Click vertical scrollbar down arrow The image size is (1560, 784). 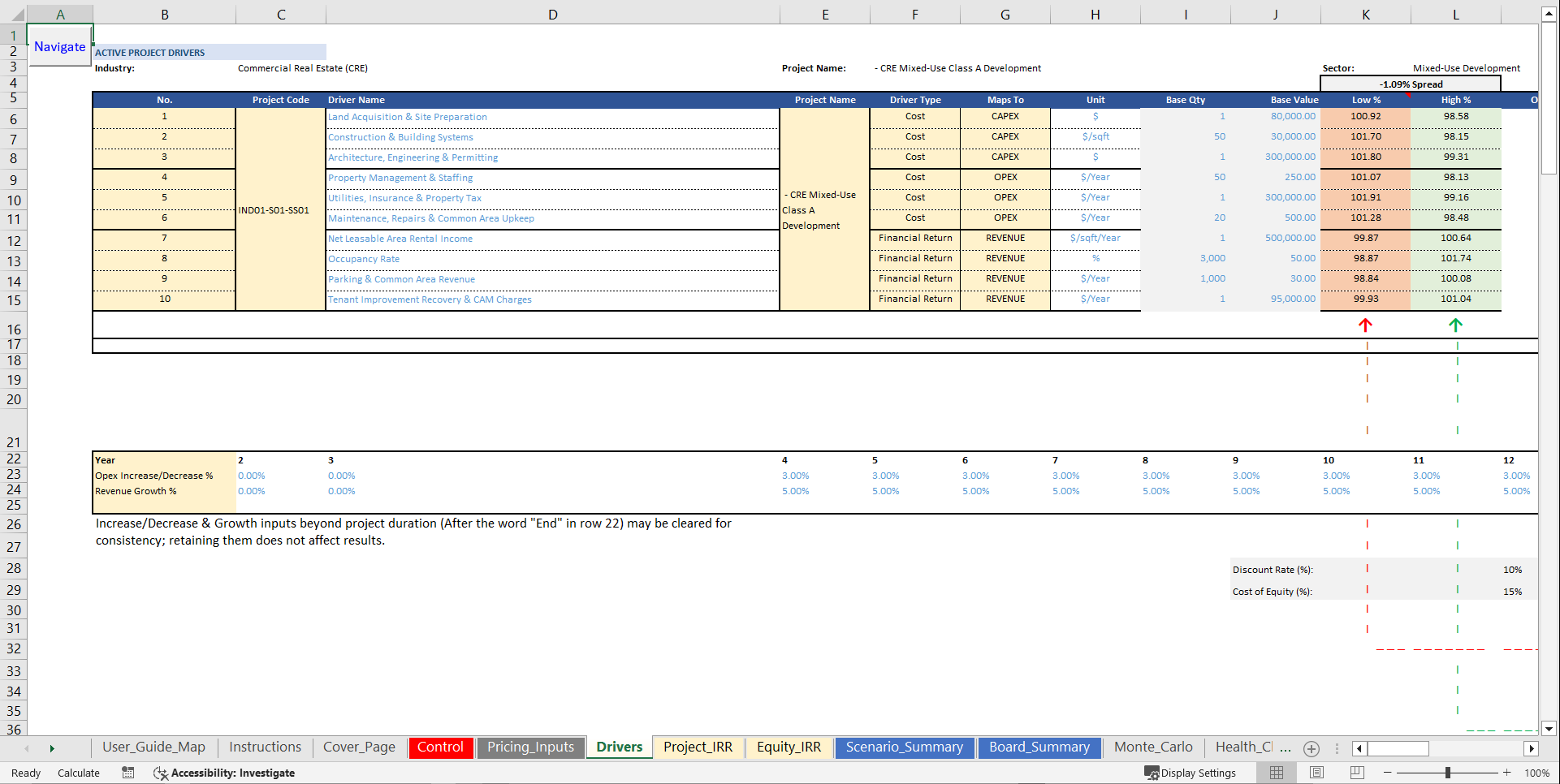(1549, 729)
